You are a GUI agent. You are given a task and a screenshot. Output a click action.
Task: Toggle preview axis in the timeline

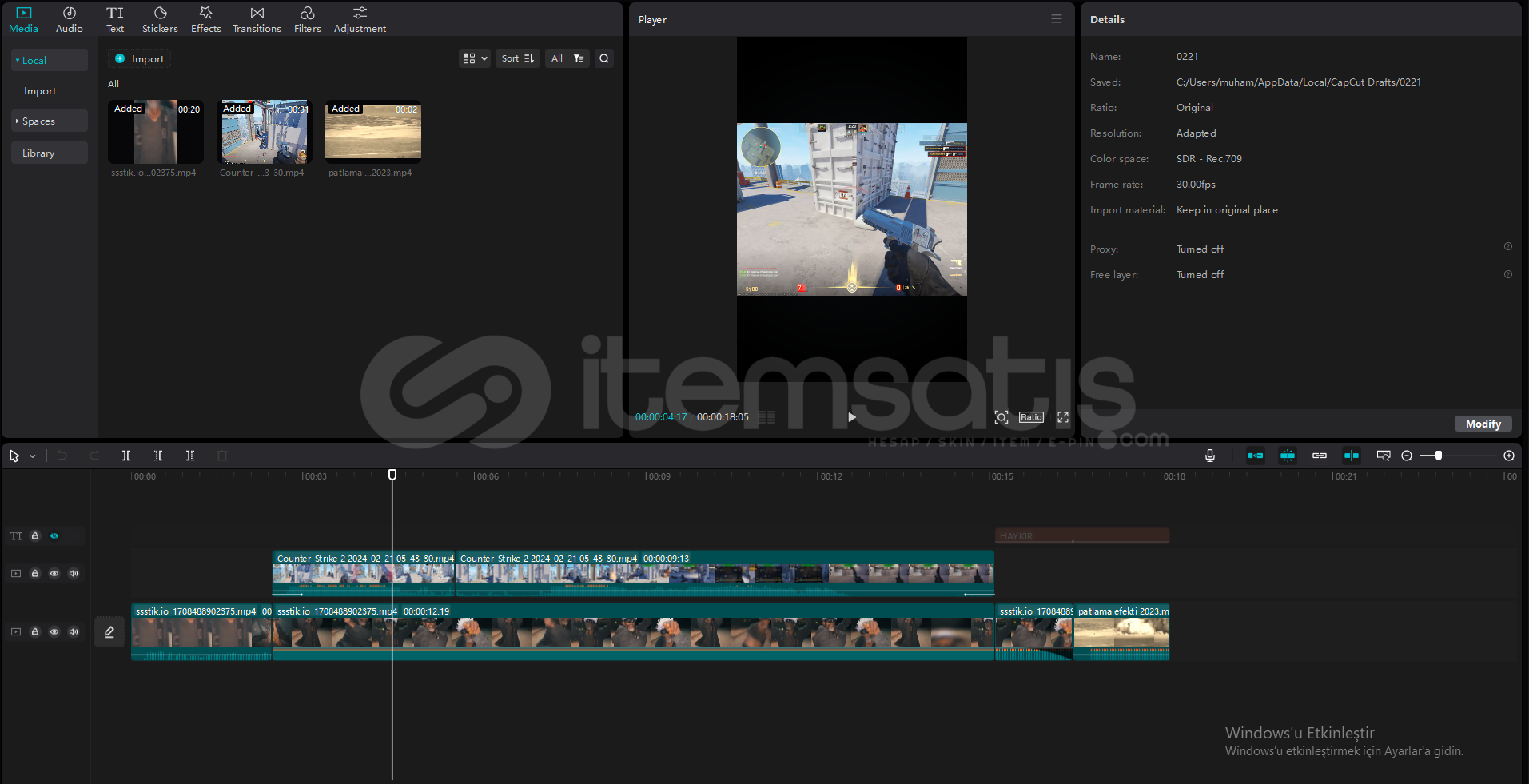pos(1352,456)
